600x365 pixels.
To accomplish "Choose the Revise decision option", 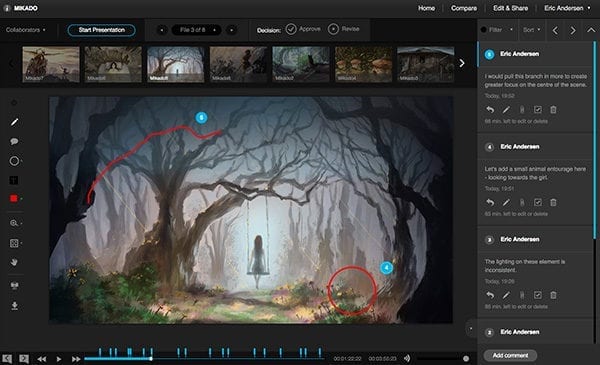I will click(x=344, y=29).
